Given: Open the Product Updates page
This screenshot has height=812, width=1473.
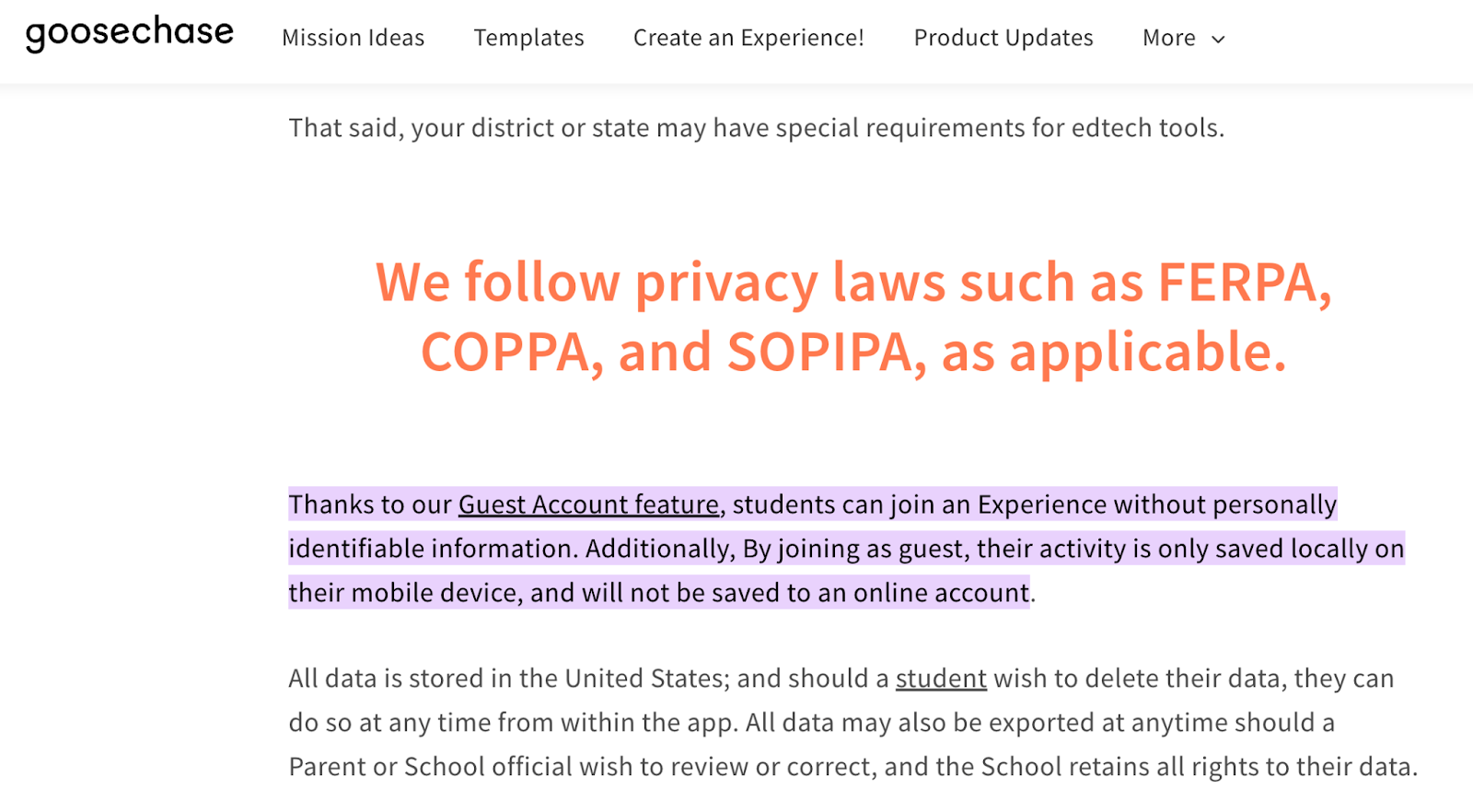Looking at the screenshot, I should coord(1003,38).
